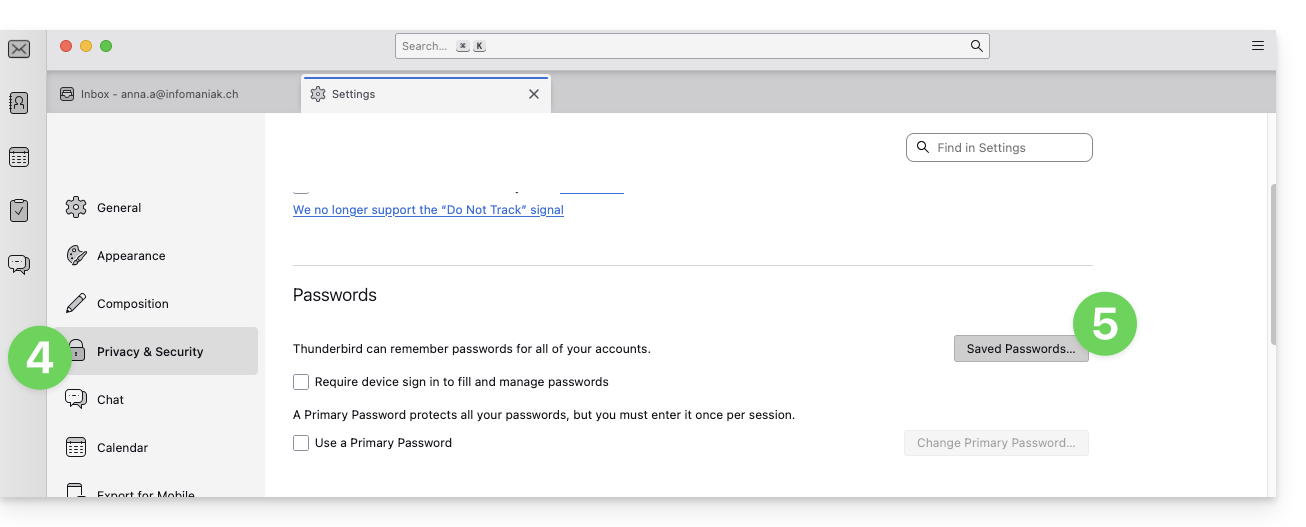Open the Address Book icon

pos(19,102)
